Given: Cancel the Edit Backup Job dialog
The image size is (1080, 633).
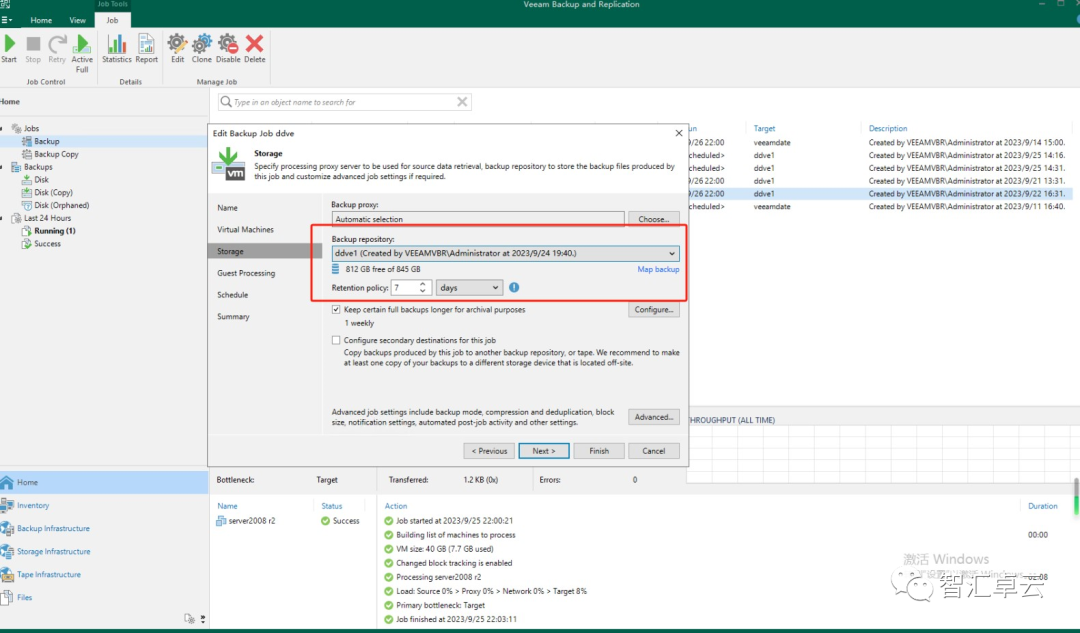Looking at the screenshot, I should pyautogui.click(x=654, y=450).
